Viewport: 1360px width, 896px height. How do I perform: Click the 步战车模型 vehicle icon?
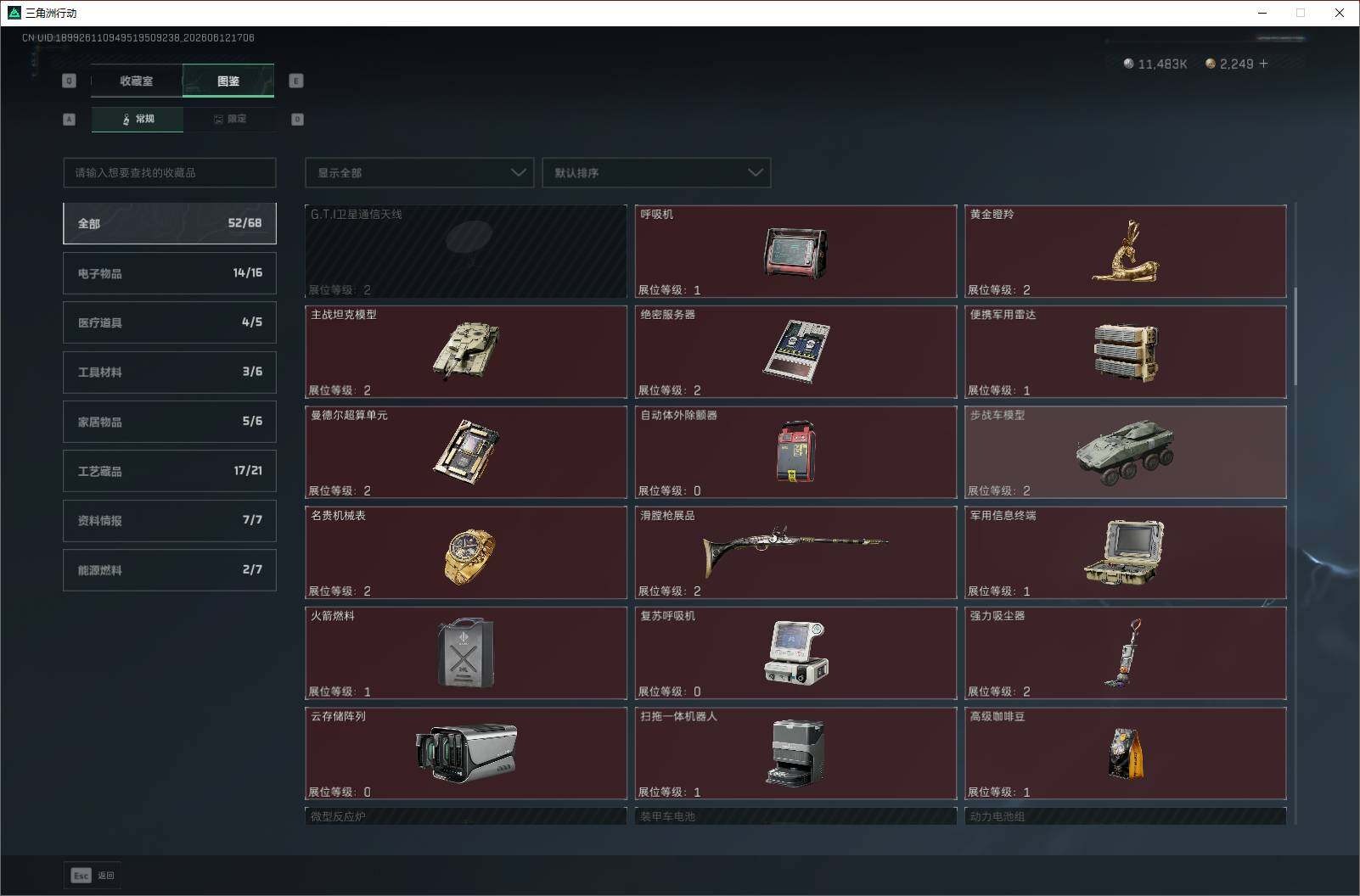coord(1125,451)
